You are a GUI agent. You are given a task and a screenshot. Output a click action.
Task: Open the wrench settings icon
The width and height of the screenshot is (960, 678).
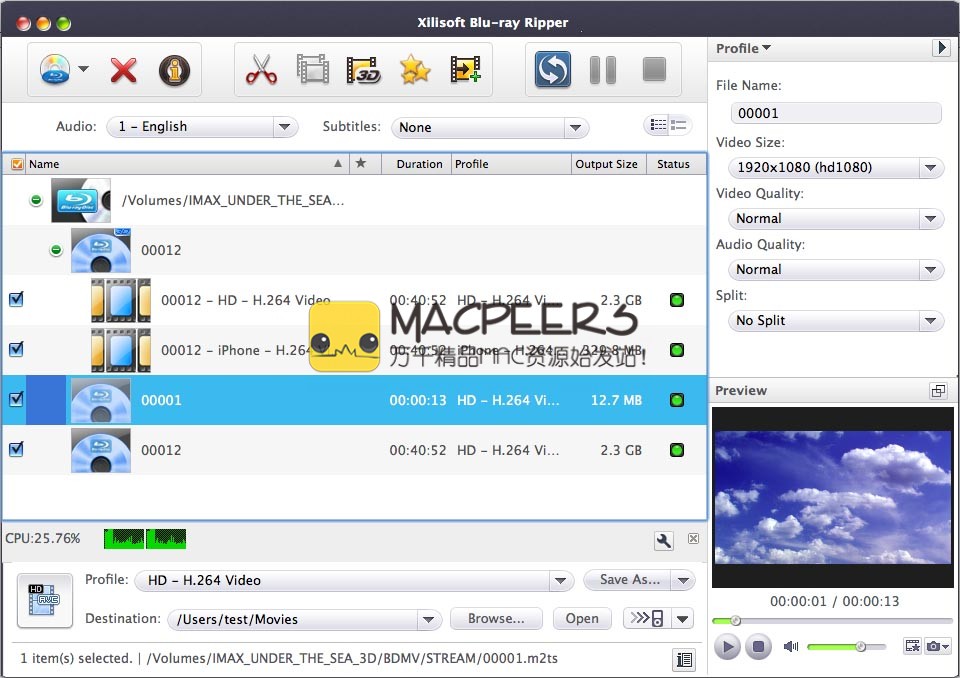coord(663,541)
